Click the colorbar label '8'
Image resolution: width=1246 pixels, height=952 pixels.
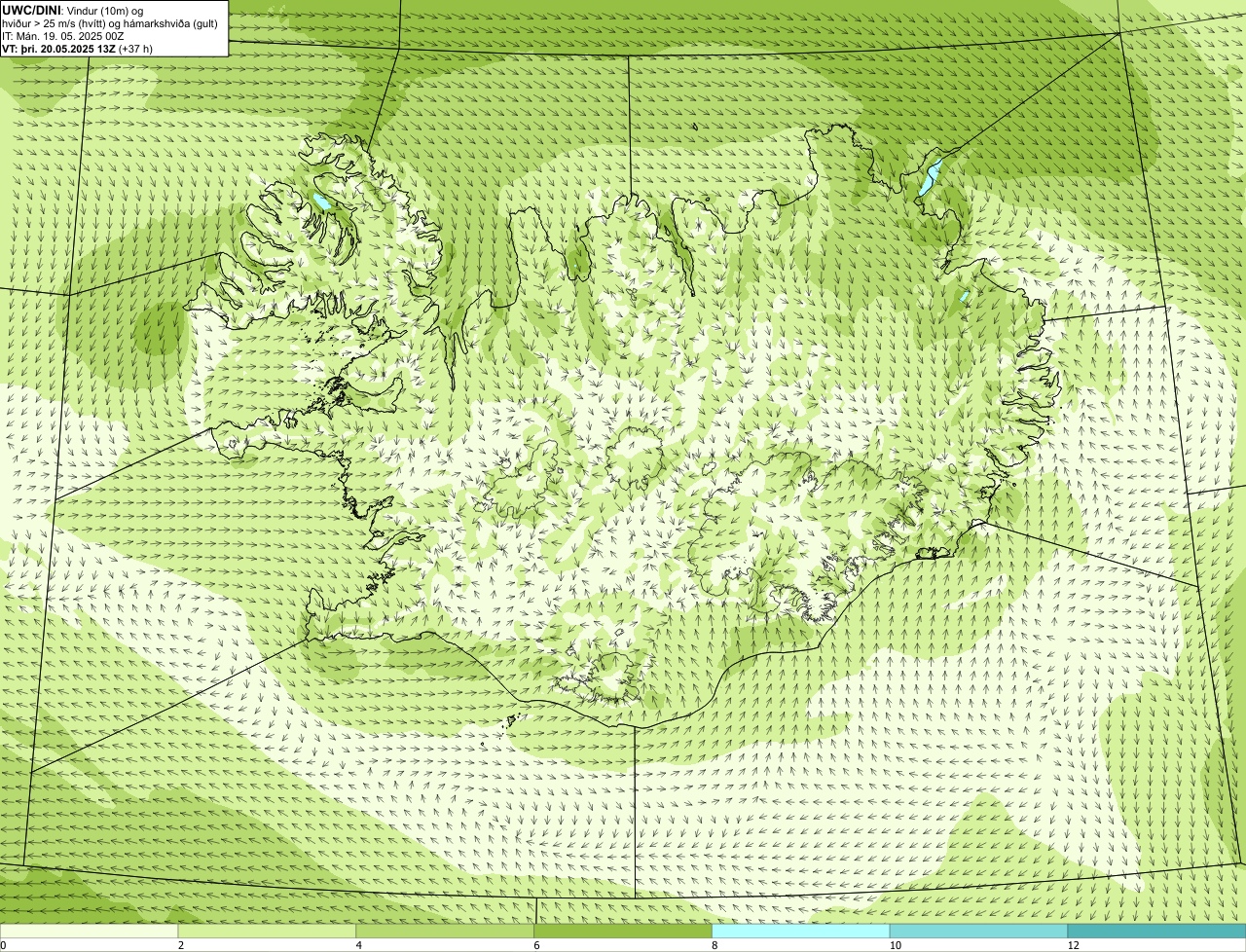[715, 945]
